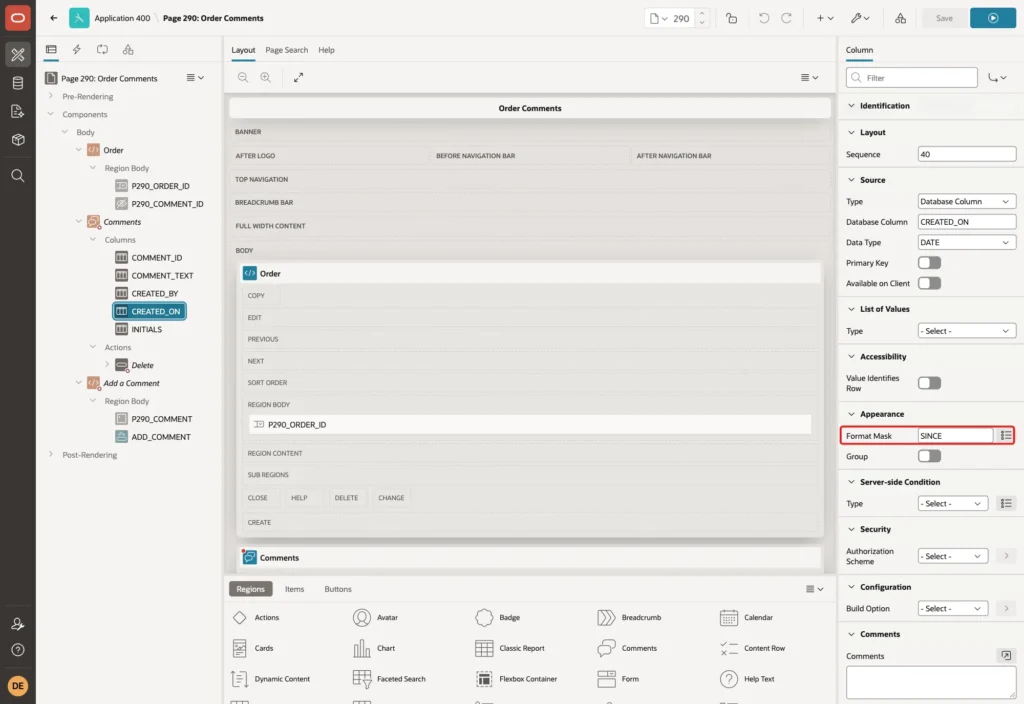Viewport: 1024px width, 704px height.
Task: Toggle the Primary Key switch
Action: pyautogui.click(x=929, y=263)
